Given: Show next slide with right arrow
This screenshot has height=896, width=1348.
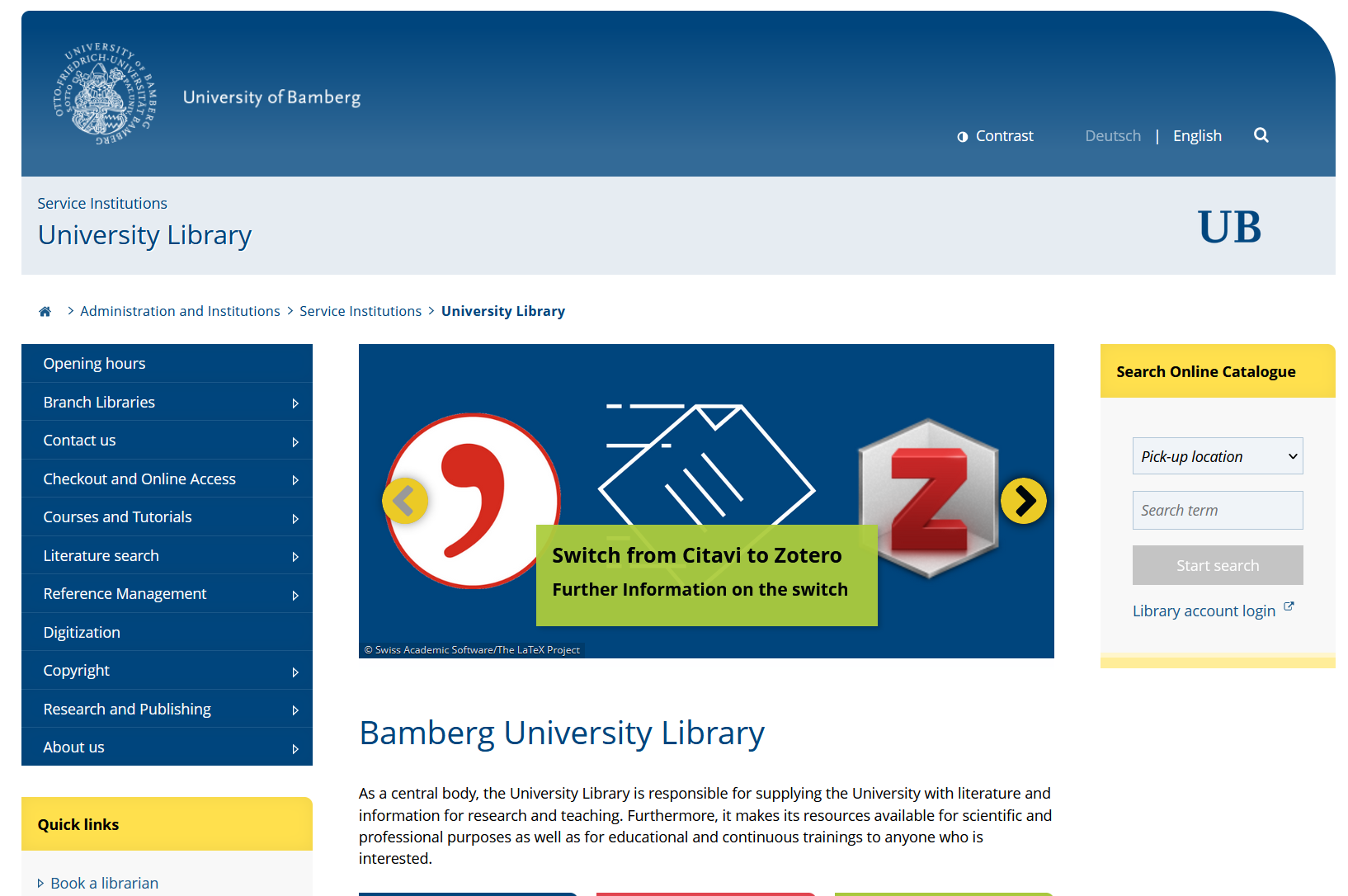Looking at the screenshot, I should pyautogui.click(x=1024, y=501).
